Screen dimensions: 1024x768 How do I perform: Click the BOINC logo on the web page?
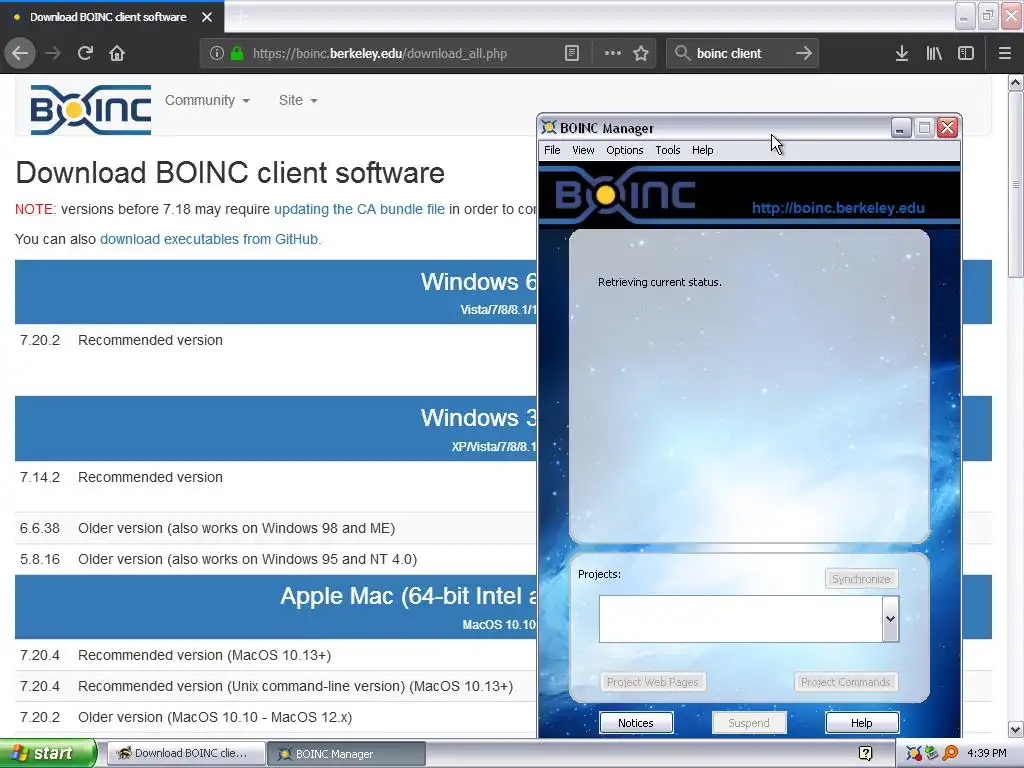(x=91, y=110)
